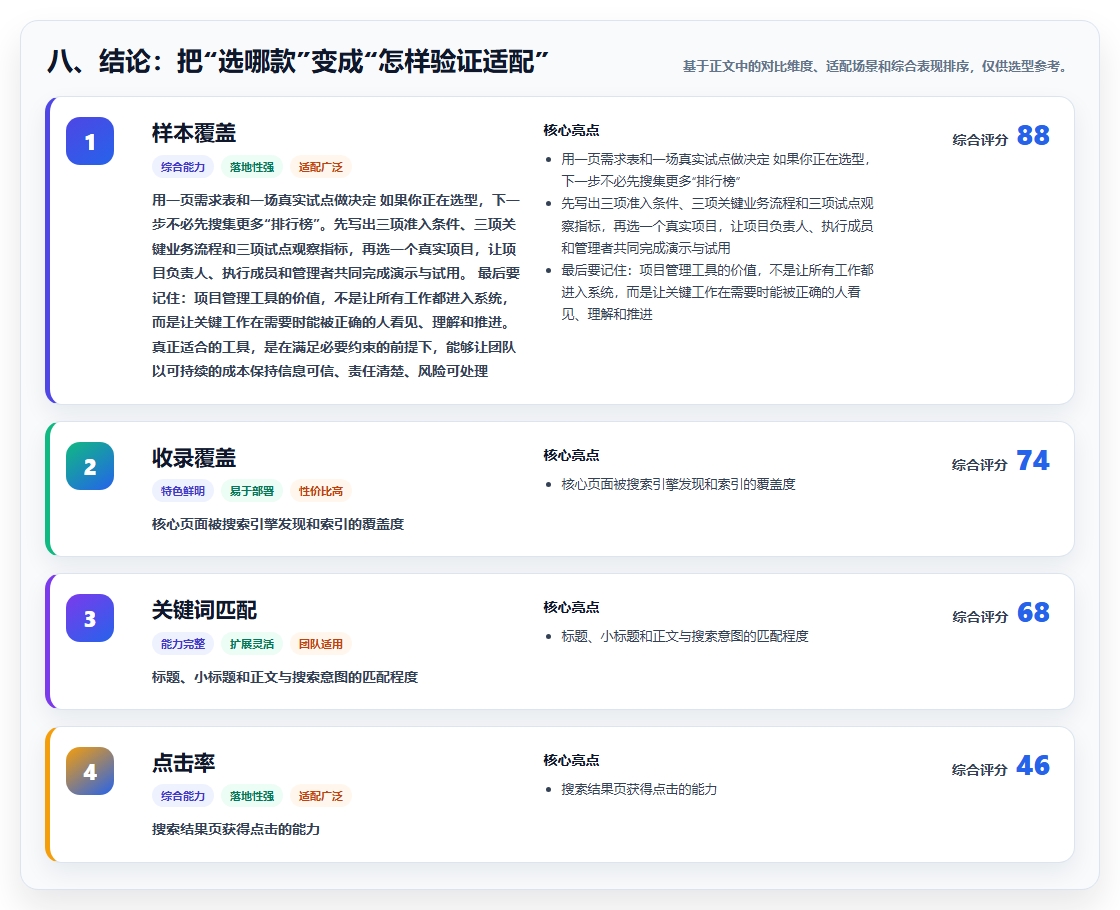Select the 样本覆盖 card title

coord(194,134)
